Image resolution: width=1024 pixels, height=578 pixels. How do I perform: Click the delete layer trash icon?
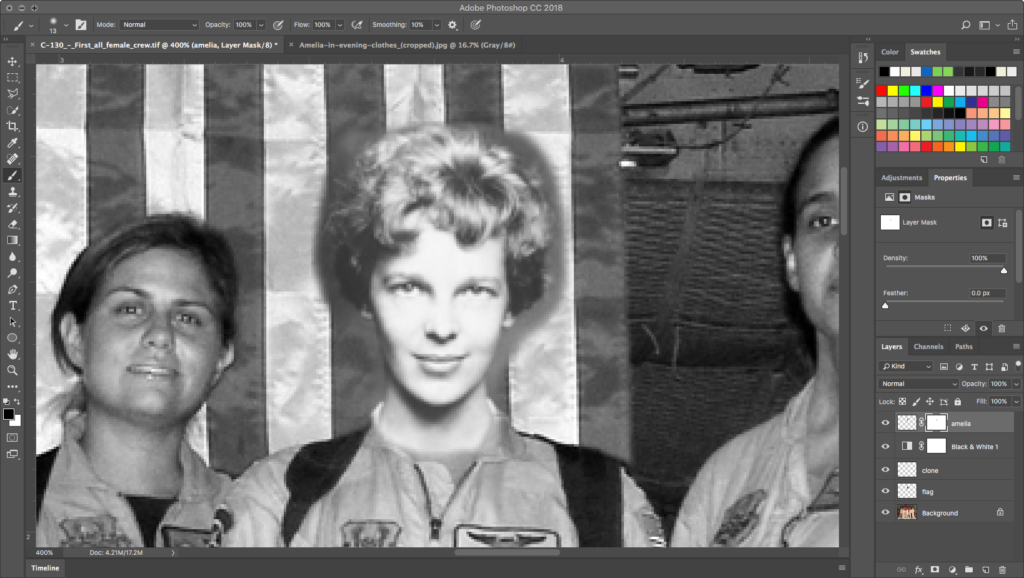(x=1002, y=569)
